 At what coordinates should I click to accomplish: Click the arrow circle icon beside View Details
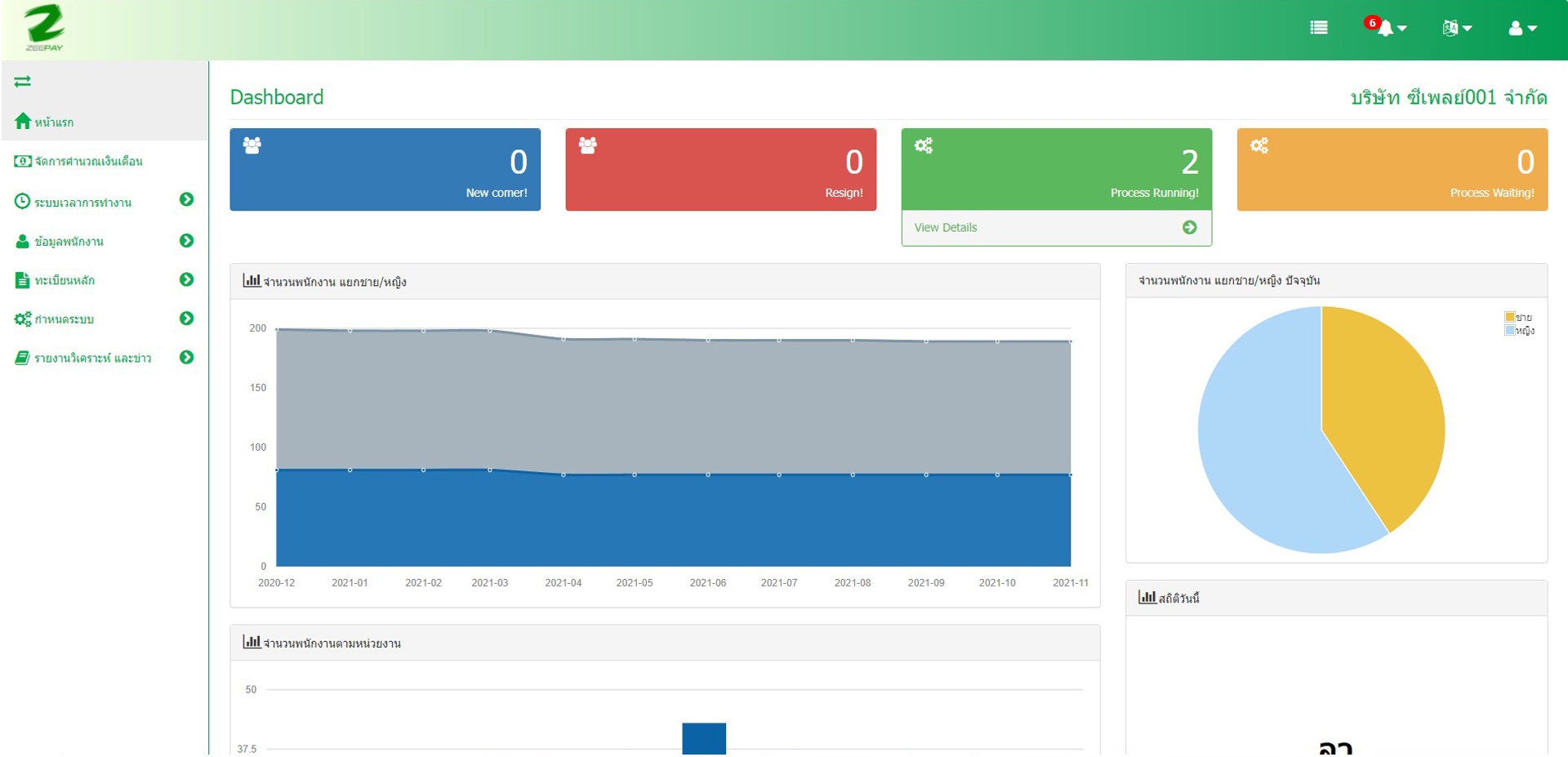(1190, 227)
